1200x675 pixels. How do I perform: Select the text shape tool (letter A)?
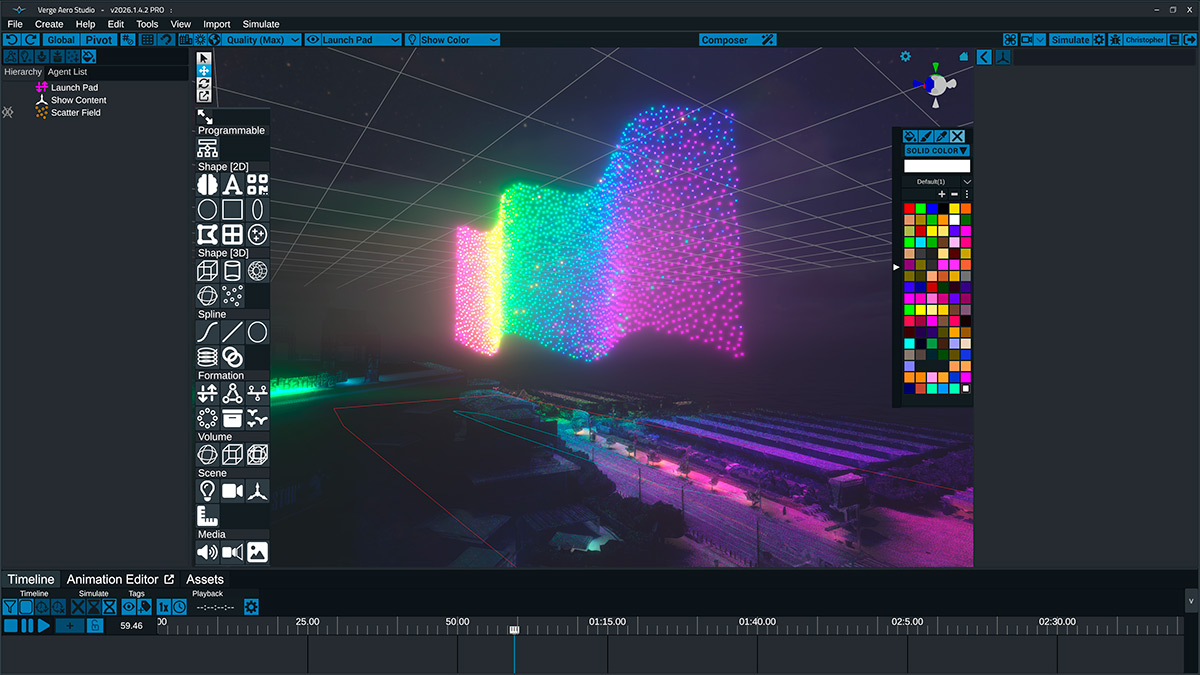point(232,184)
